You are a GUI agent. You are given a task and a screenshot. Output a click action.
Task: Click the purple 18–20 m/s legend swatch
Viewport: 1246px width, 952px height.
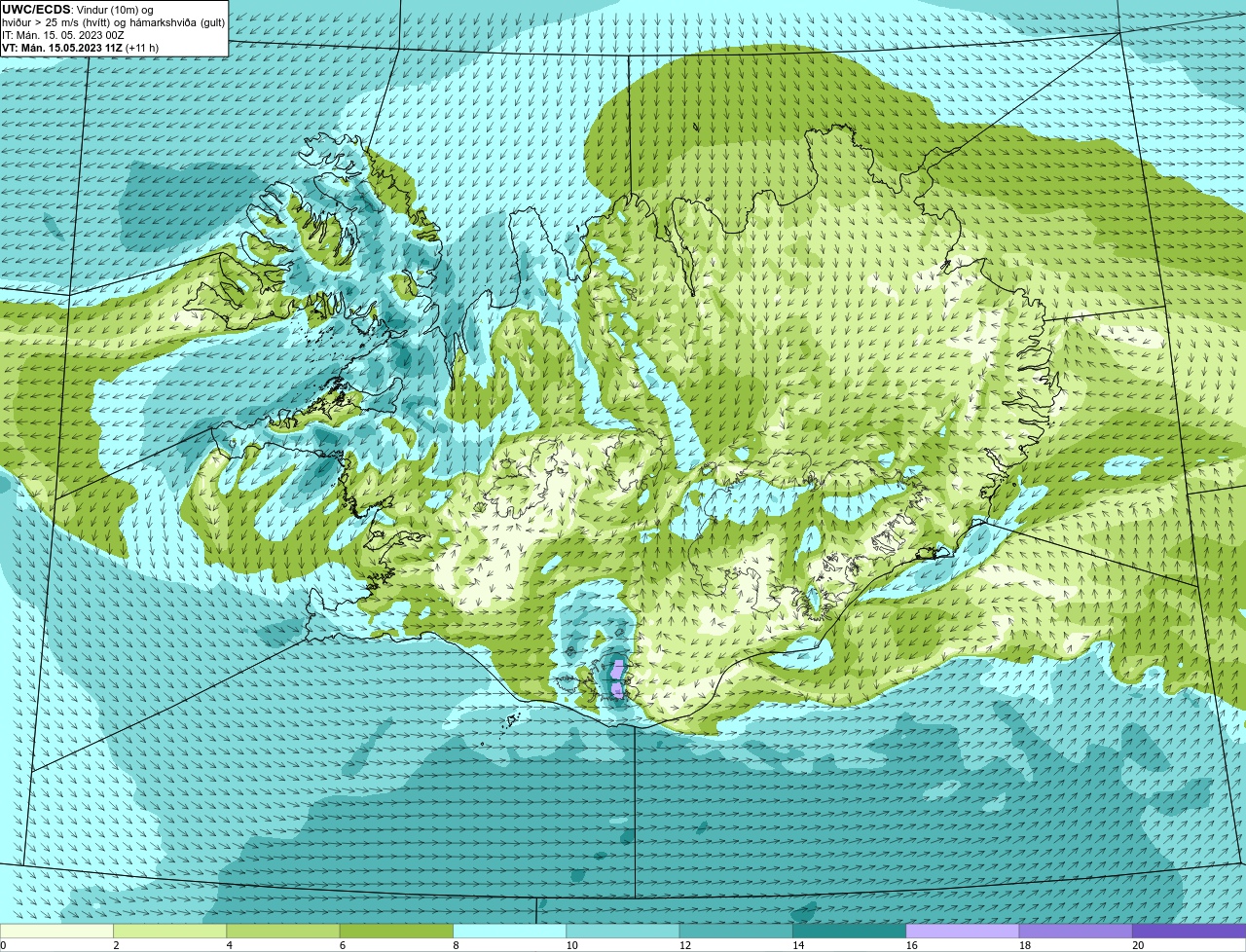1076,931
